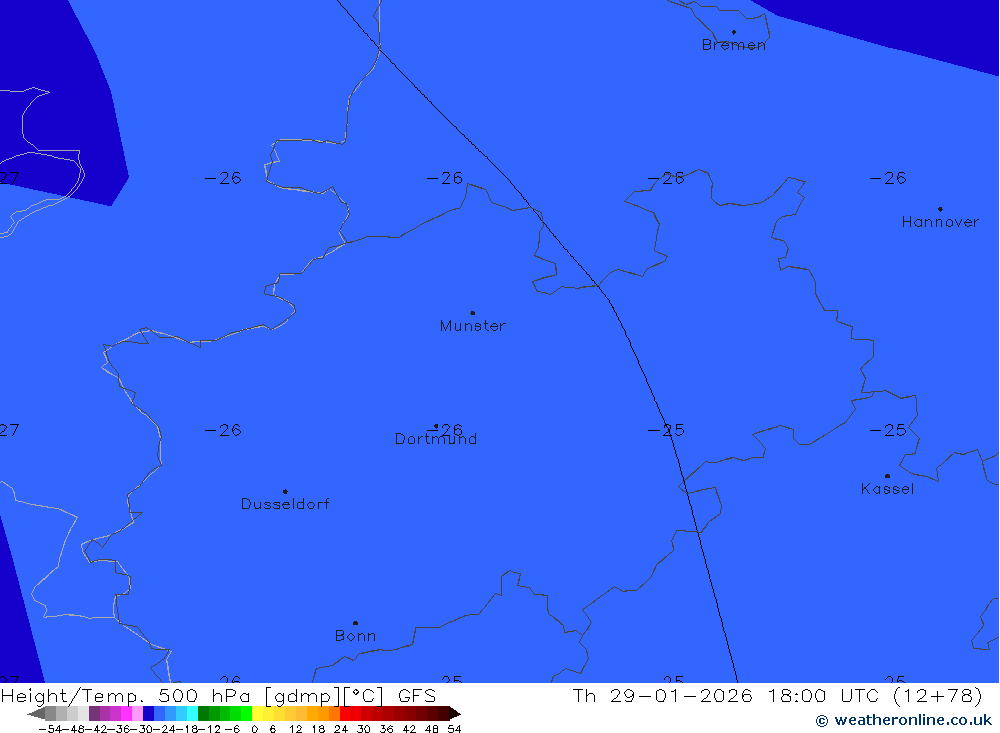Click the Hannover city label
Screen dimensions: 1000x733
[940, 222]
